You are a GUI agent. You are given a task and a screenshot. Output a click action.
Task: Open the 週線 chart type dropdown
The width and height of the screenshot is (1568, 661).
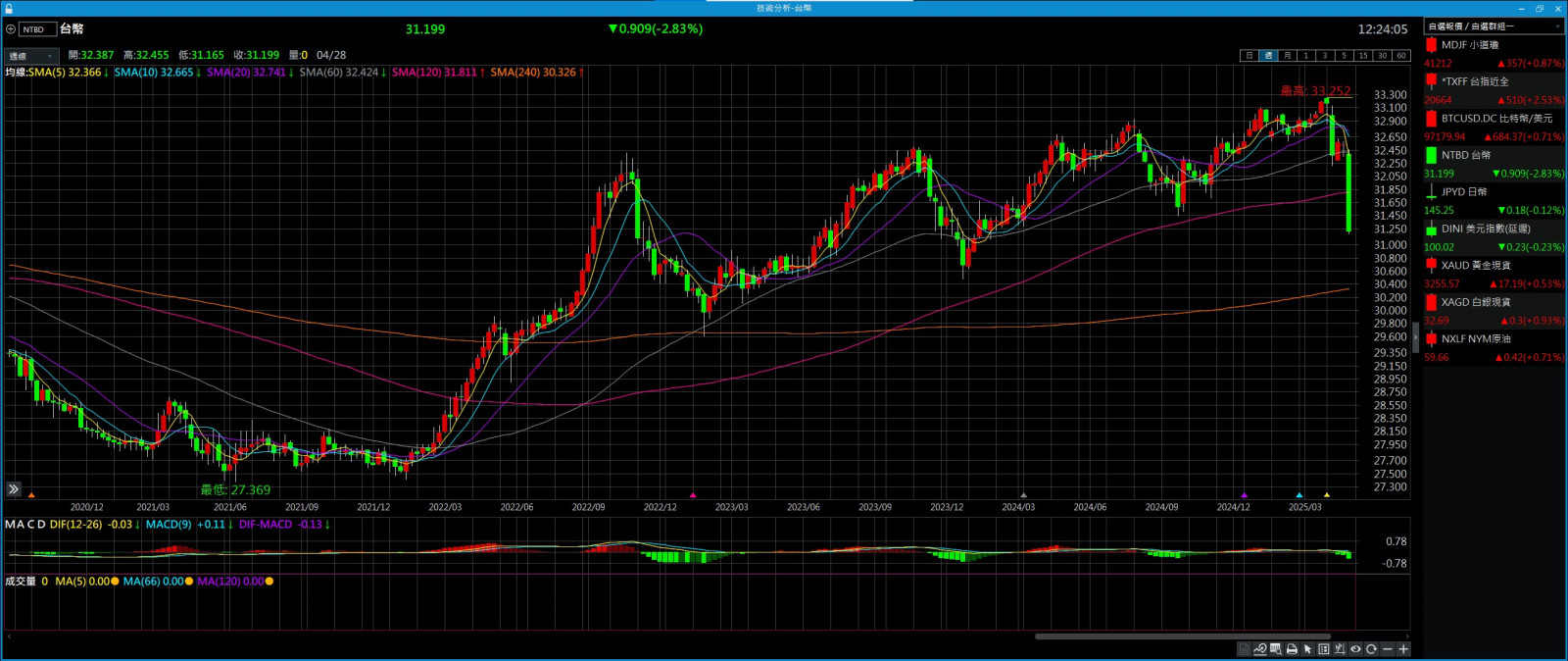[x=30, y=56]
